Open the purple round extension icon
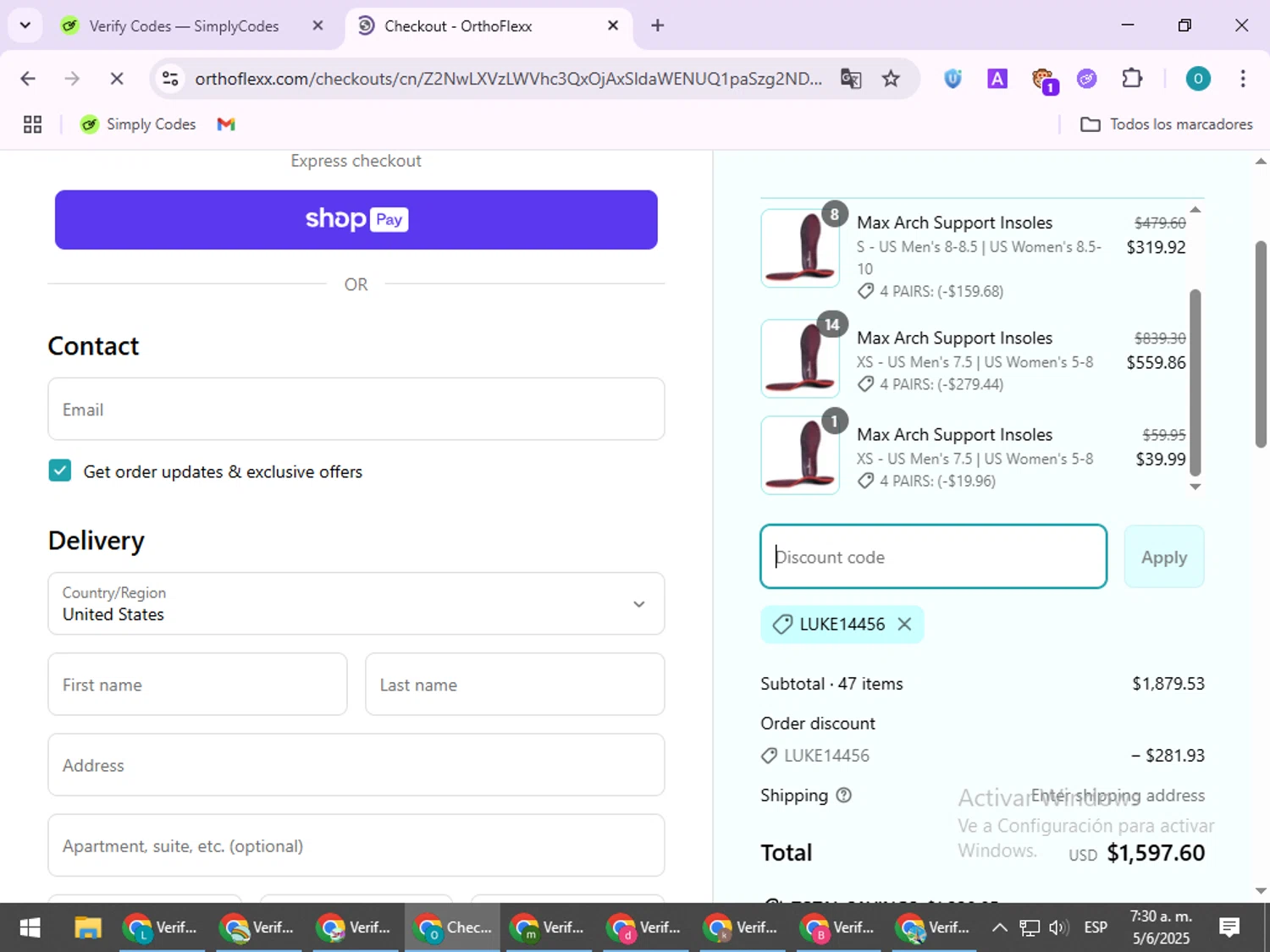The image size is (1270, 952). [x=1087, y=79]
